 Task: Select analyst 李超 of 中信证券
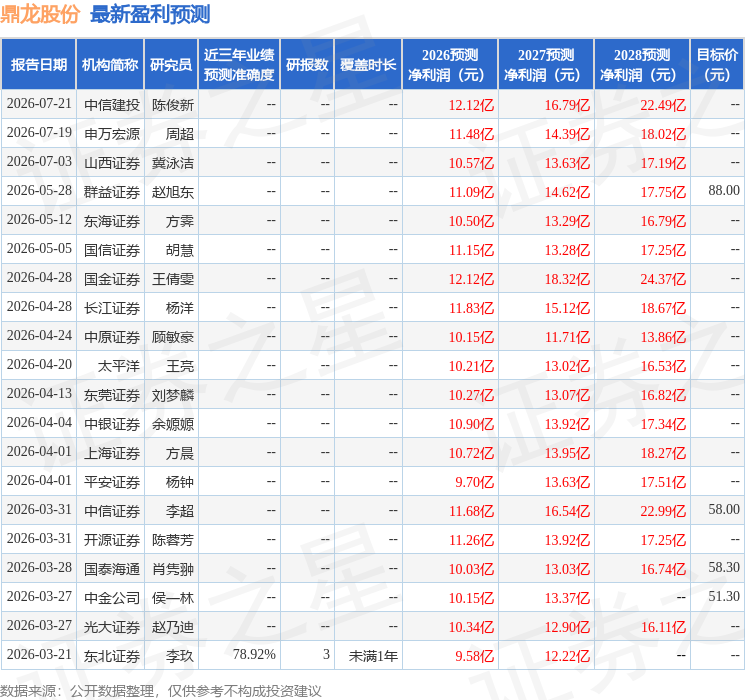coord(180,511)
